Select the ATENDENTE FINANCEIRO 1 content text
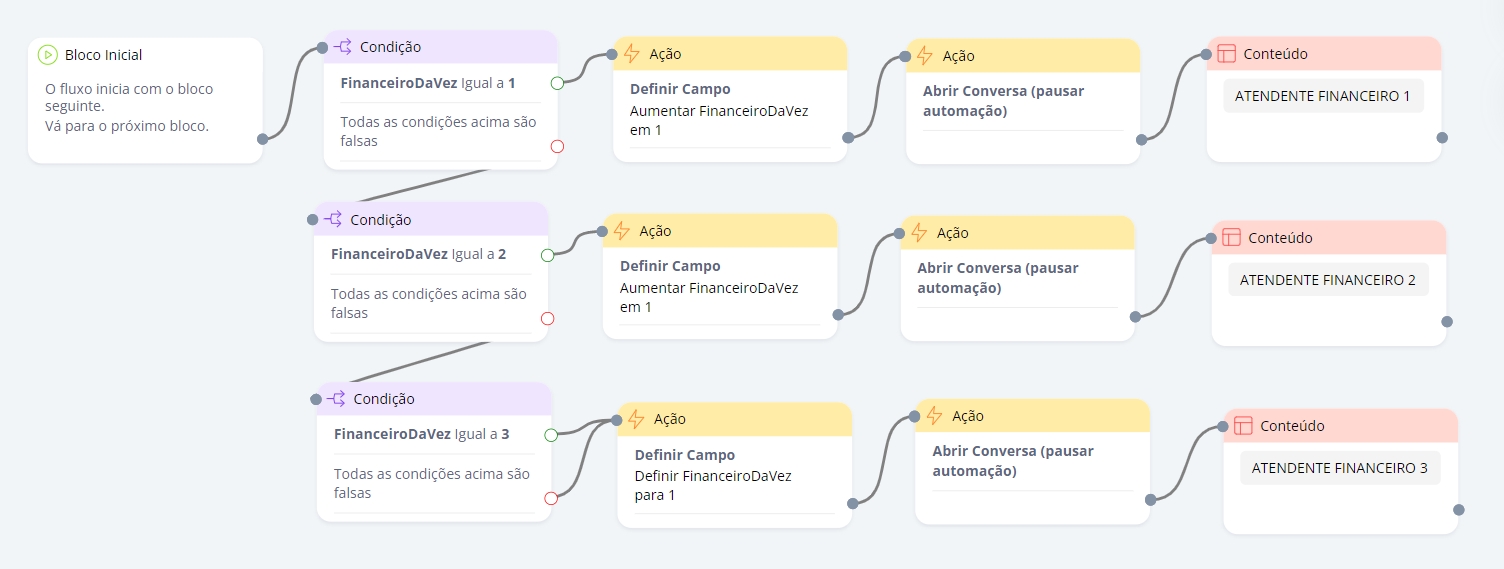Image resolution: width=1504 pixels, height=569 pixels. click(1322, 96)
